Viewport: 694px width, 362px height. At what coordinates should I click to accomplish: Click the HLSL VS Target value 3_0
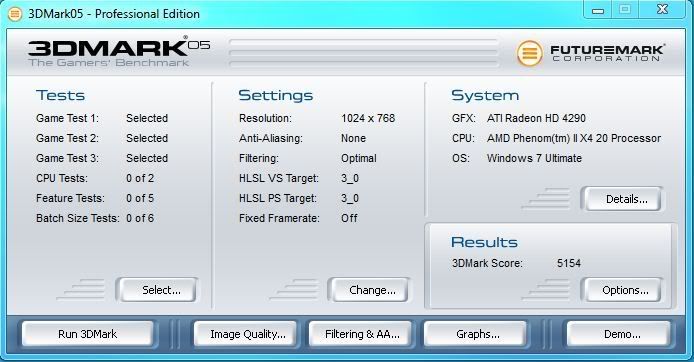(x=350, y=178)
